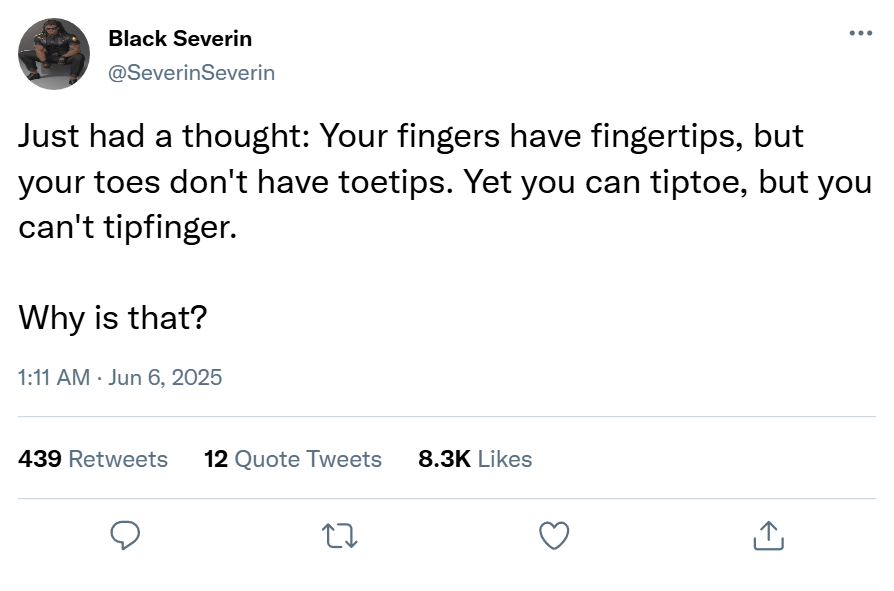
Task: Click the @SeverinSeverin handle
Action: [191, 73]
